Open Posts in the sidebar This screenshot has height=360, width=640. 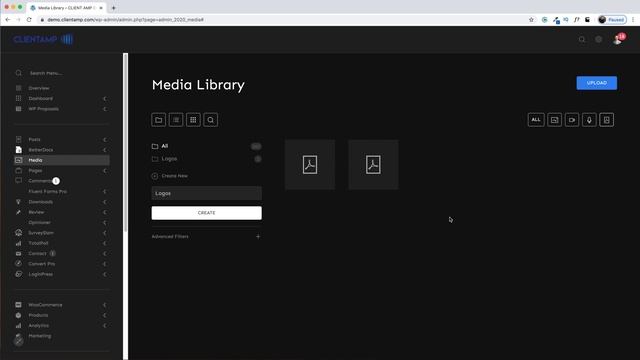click(34, 140)
